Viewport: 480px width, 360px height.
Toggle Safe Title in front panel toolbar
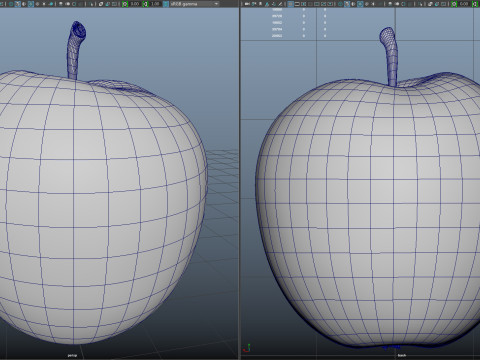[x=330, y=4]
